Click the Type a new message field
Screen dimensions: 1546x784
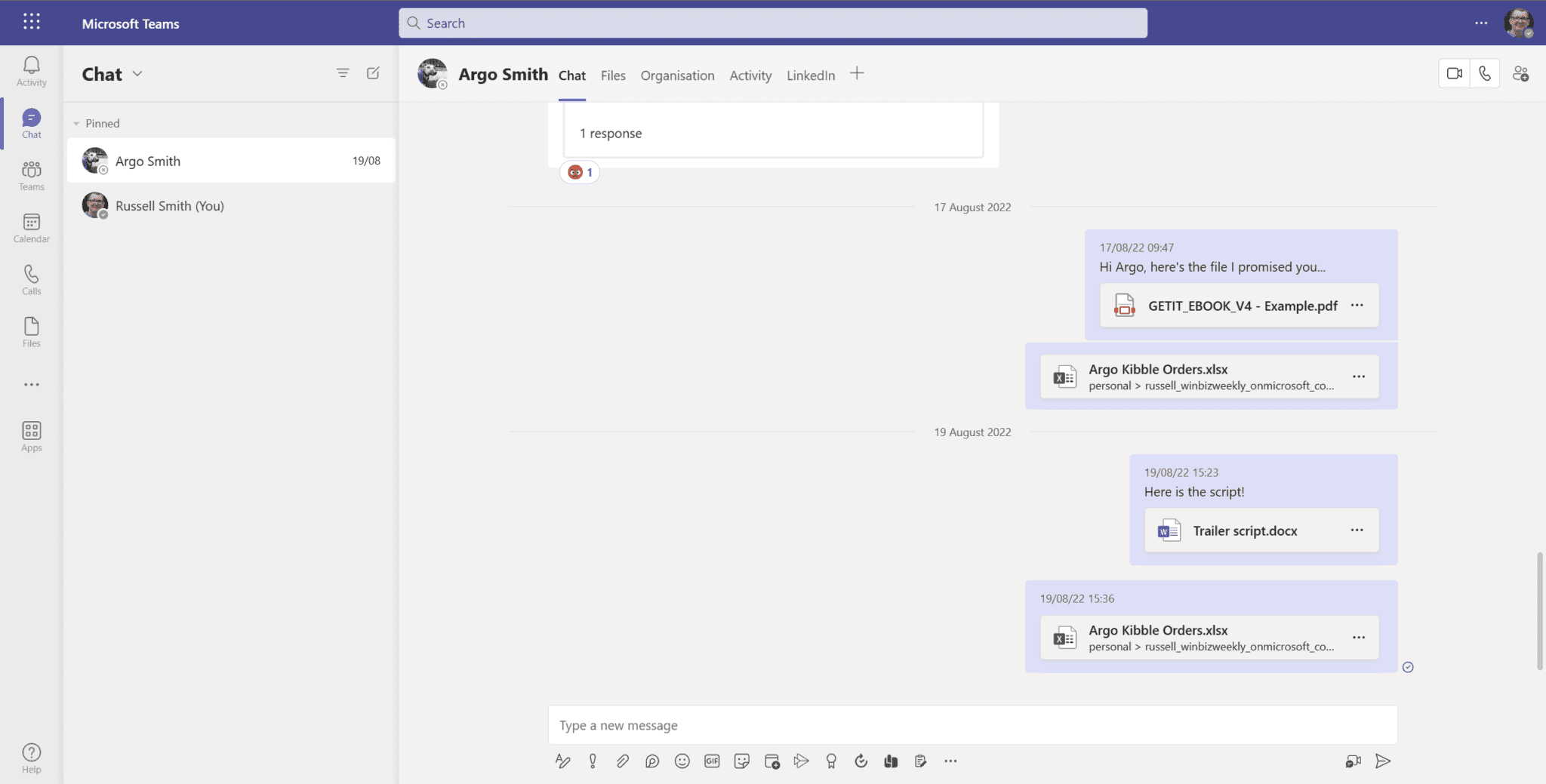point(972,725)
